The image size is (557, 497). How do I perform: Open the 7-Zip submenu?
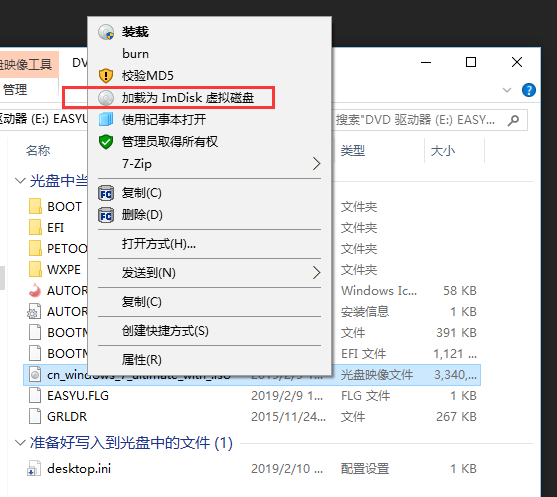coord(210,164)
